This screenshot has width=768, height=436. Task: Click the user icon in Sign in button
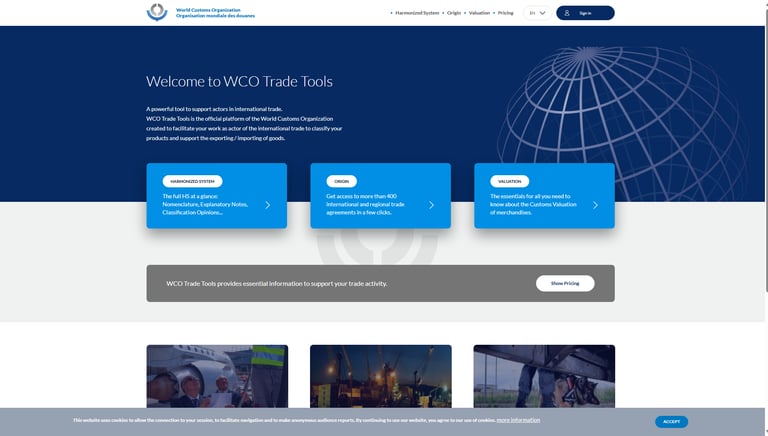(x=567, y=13)
